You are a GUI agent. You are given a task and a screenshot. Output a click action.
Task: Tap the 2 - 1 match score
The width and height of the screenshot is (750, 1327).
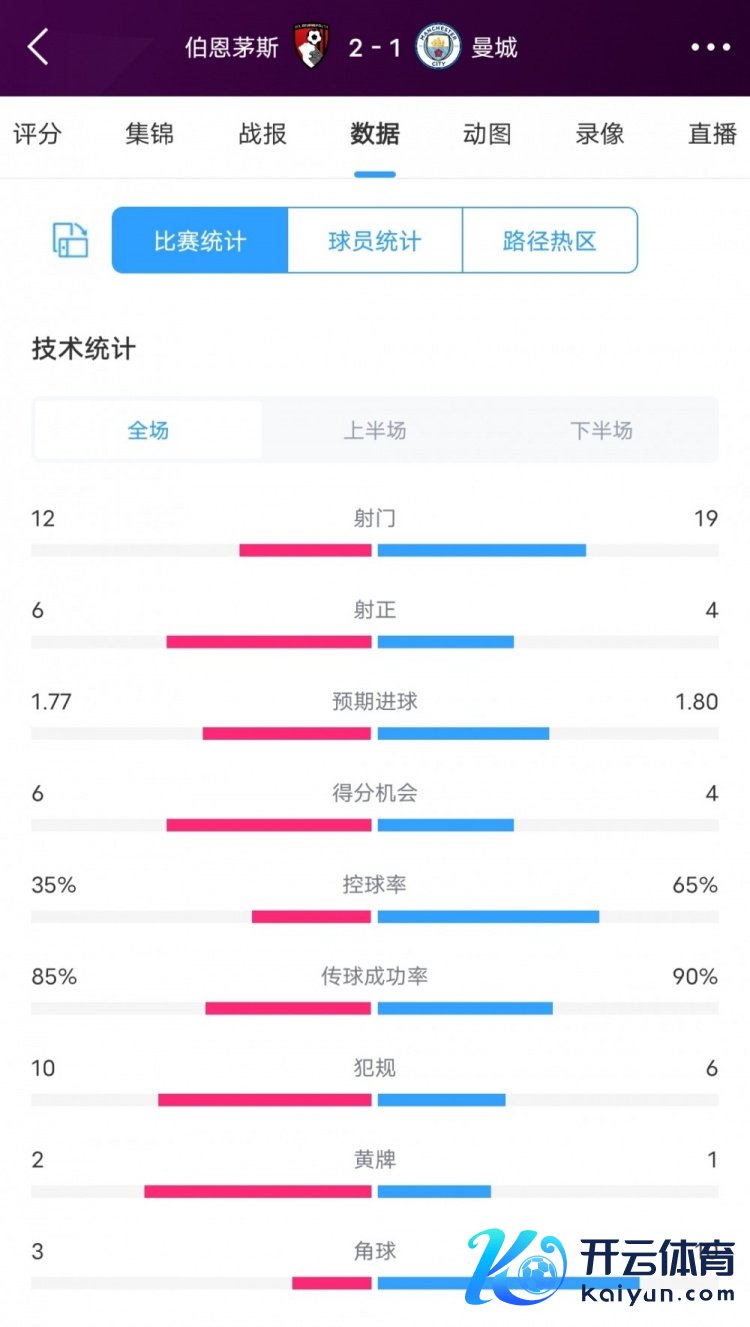coord(375,47)
